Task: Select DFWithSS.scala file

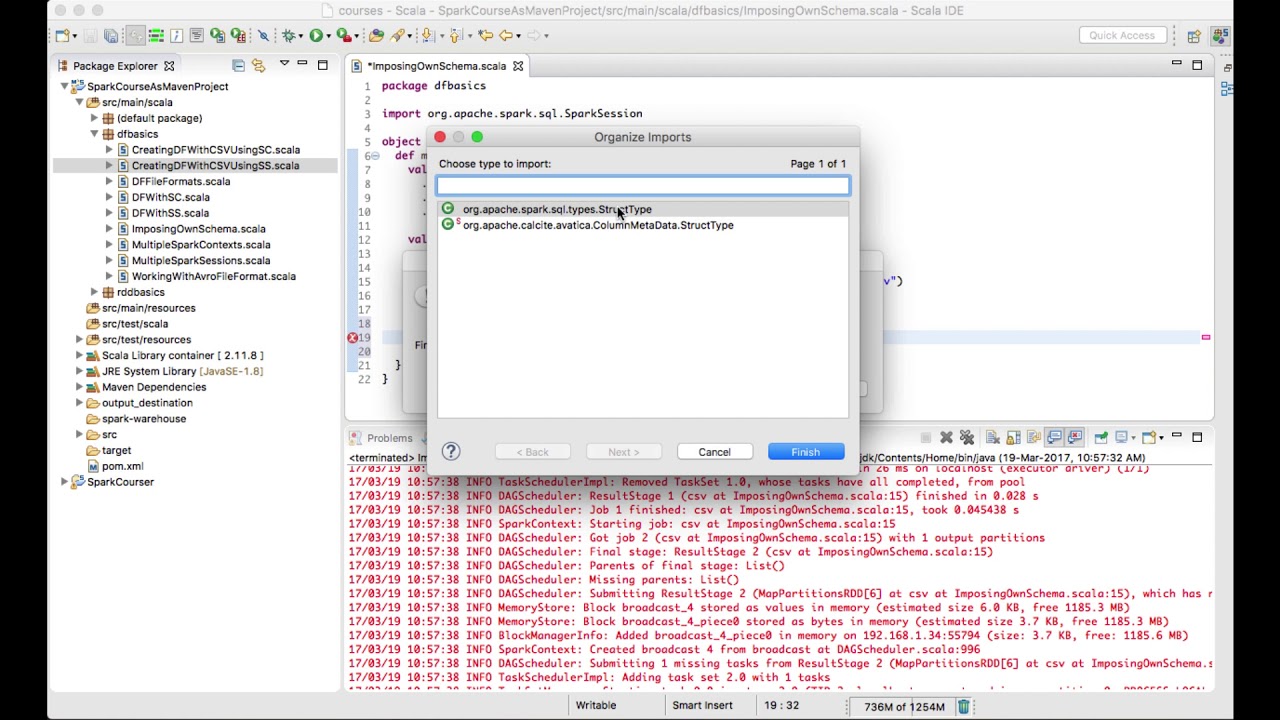Action: [170, 213]
